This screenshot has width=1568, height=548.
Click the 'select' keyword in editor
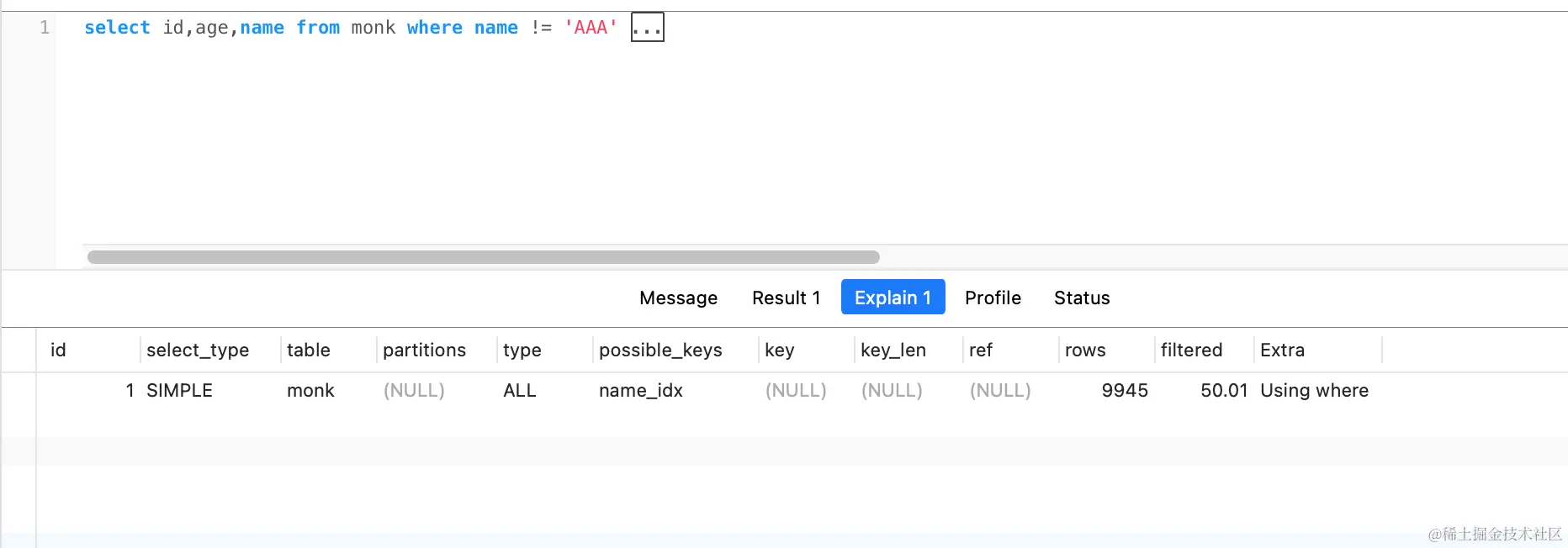point(117,28)
